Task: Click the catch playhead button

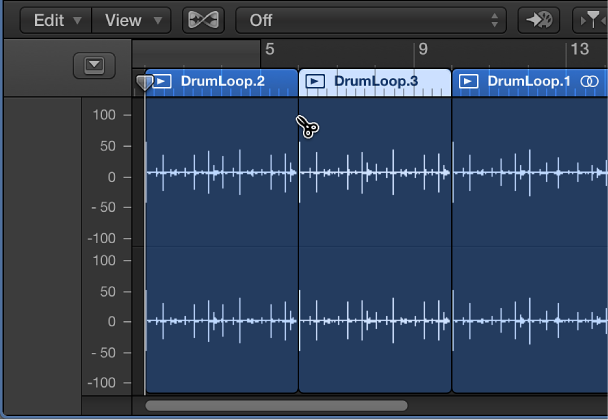Action: pyautogui.click(x=539, y=20)
